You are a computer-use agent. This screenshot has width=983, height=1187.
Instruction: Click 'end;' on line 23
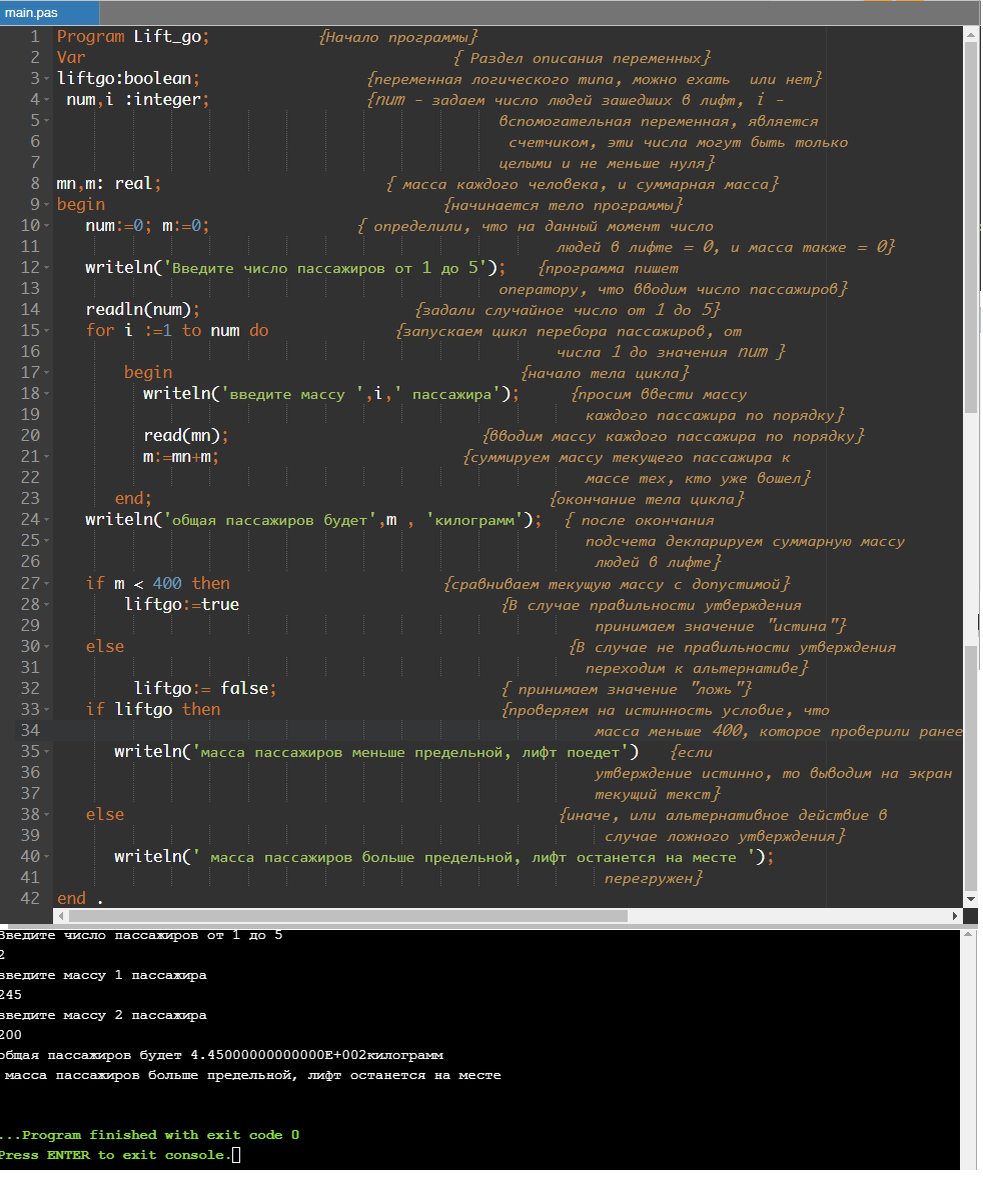coord(133,499)
